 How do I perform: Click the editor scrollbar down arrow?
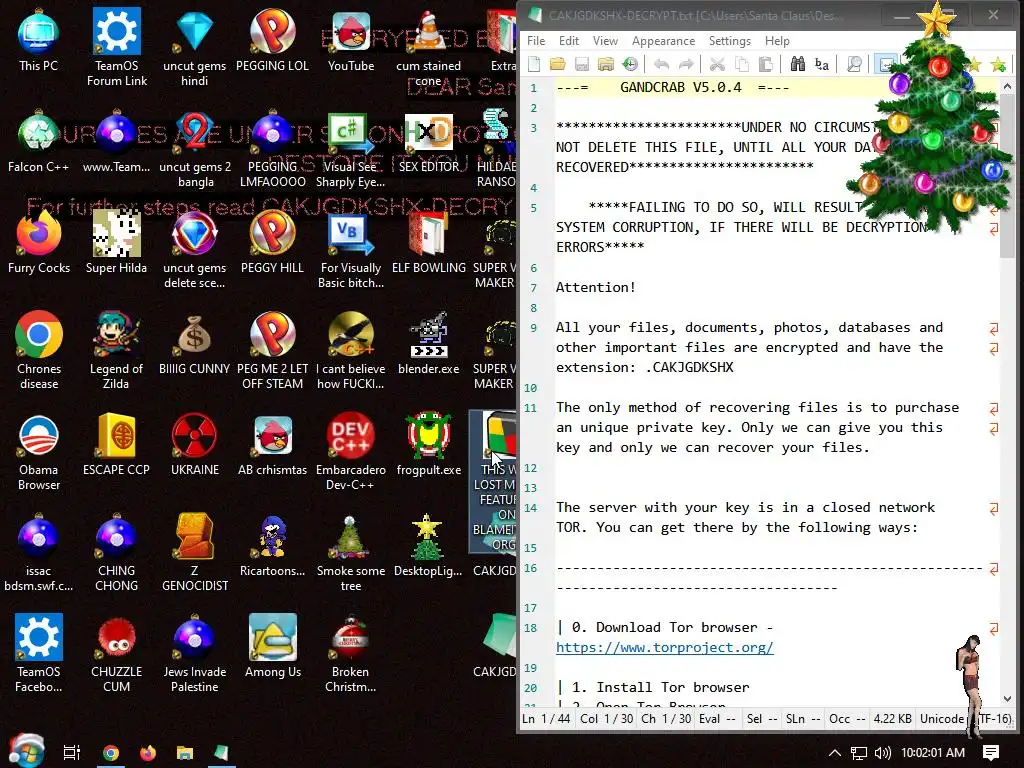[x=1007, y=699]
